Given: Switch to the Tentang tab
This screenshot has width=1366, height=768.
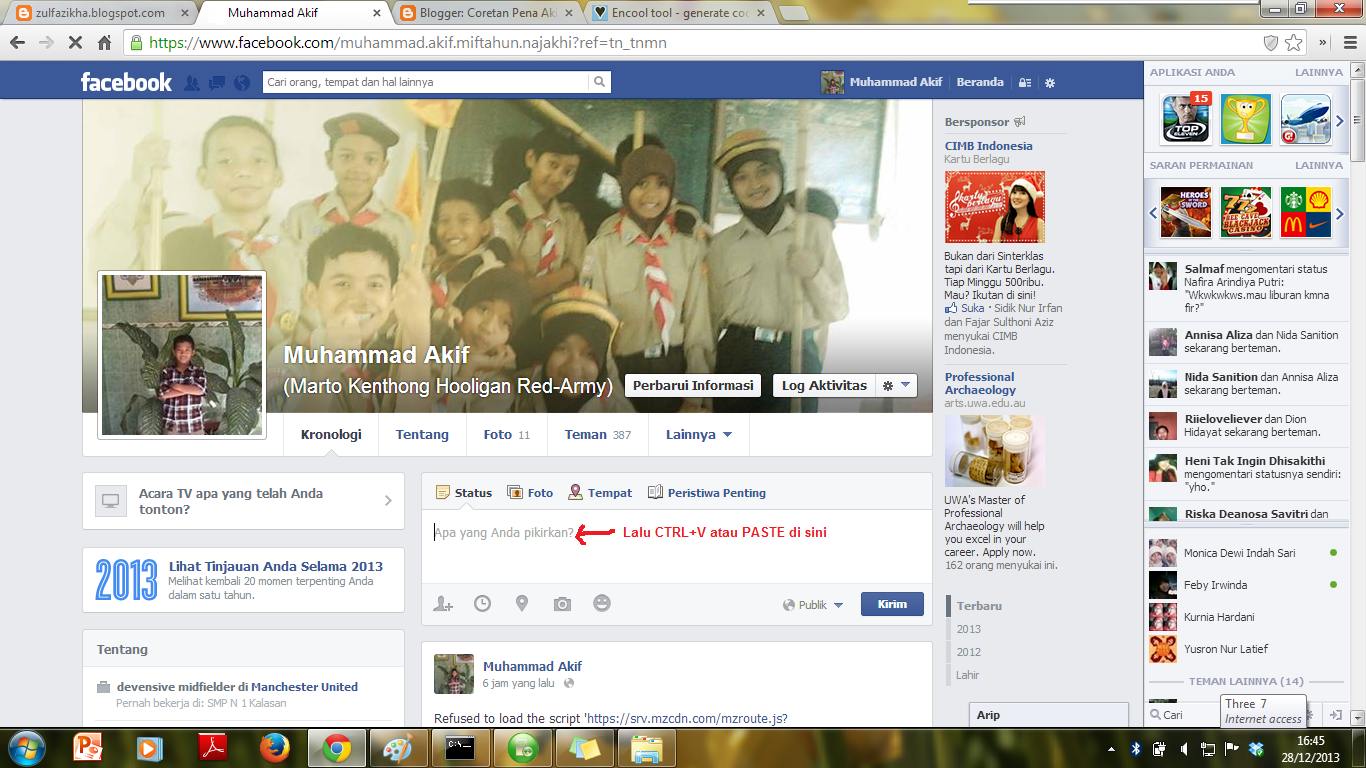Looking at the screenshot, I should click(x=422, y=435).
